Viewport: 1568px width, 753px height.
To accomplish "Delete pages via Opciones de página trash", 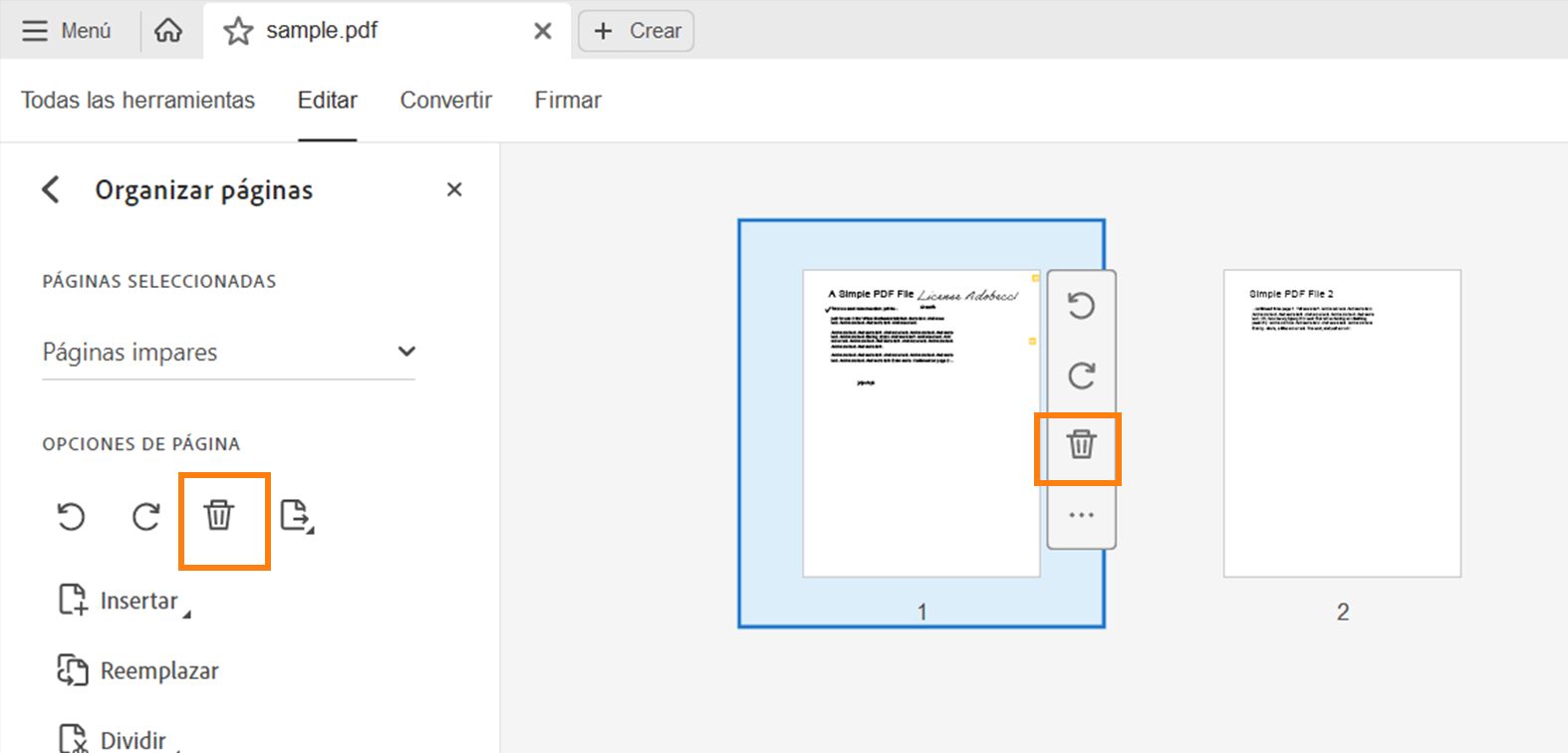I will coord(219,516).
